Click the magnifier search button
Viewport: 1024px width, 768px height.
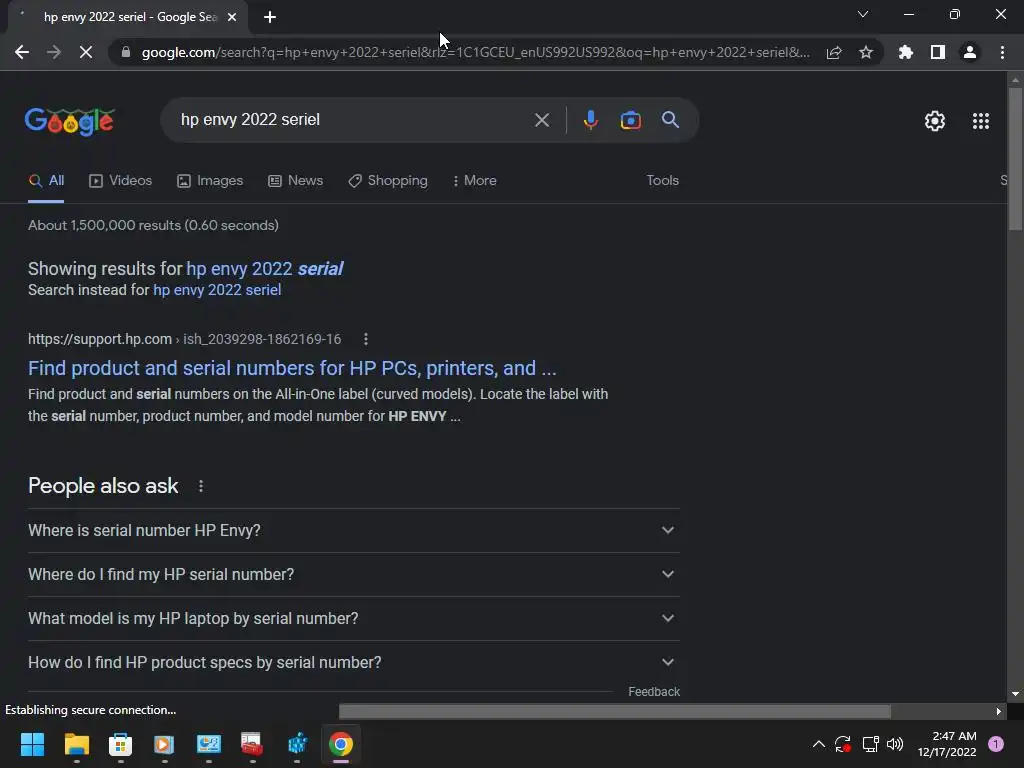pyautogui.click(x=671, y=120)
